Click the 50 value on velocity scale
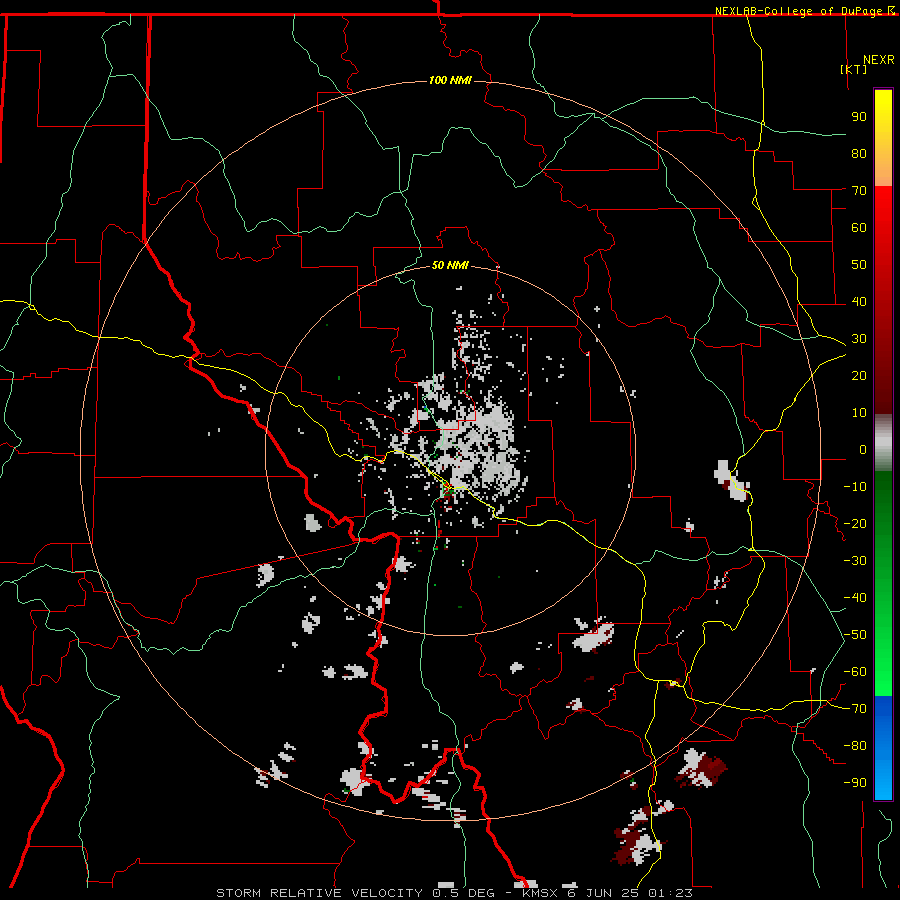Image resolution: width=900 pixels, height=900 pixels. point(859,265)
